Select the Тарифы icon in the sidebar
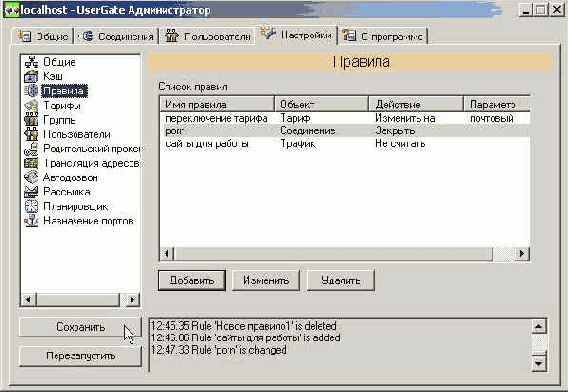This screenshot has height=392, width=568. tap(31, 105)
